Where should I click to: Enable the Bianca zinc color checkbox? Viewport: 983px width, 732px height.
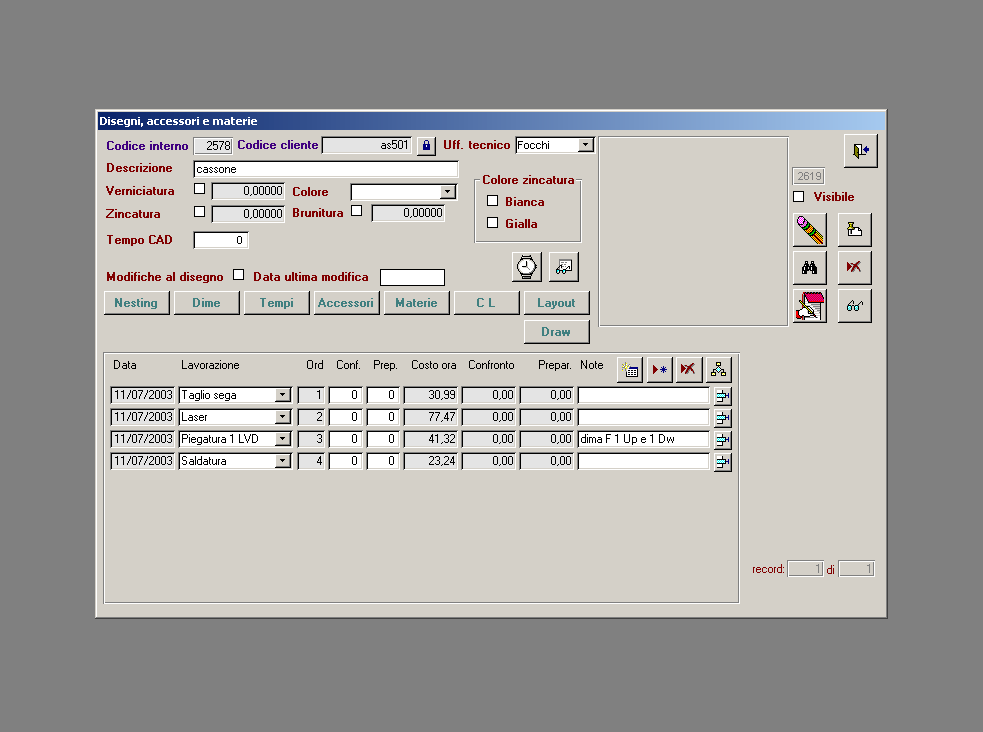click(493, 201)
